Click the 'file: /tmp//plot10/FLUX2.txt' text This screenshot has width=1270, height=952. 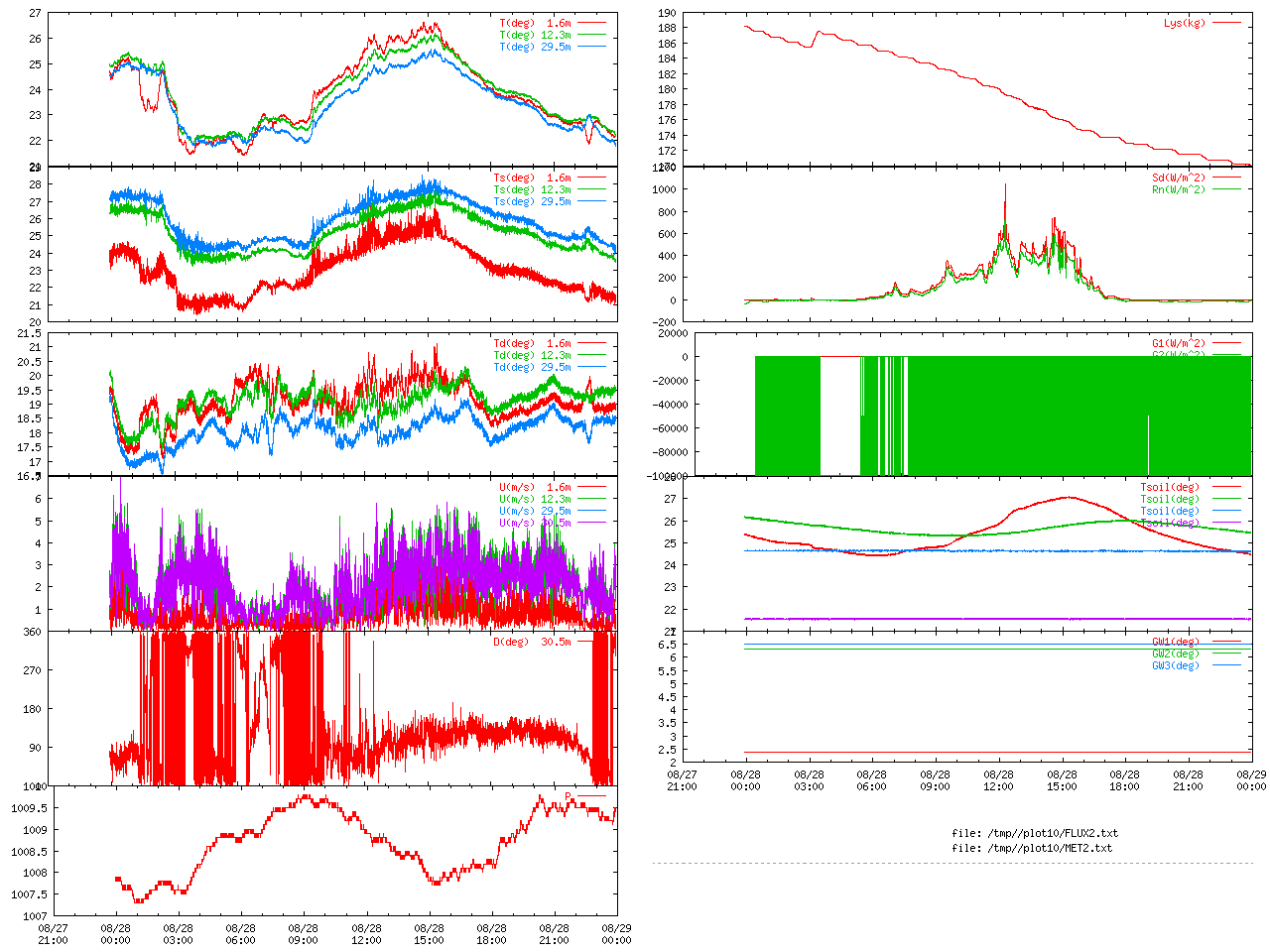click(1035, 833)
